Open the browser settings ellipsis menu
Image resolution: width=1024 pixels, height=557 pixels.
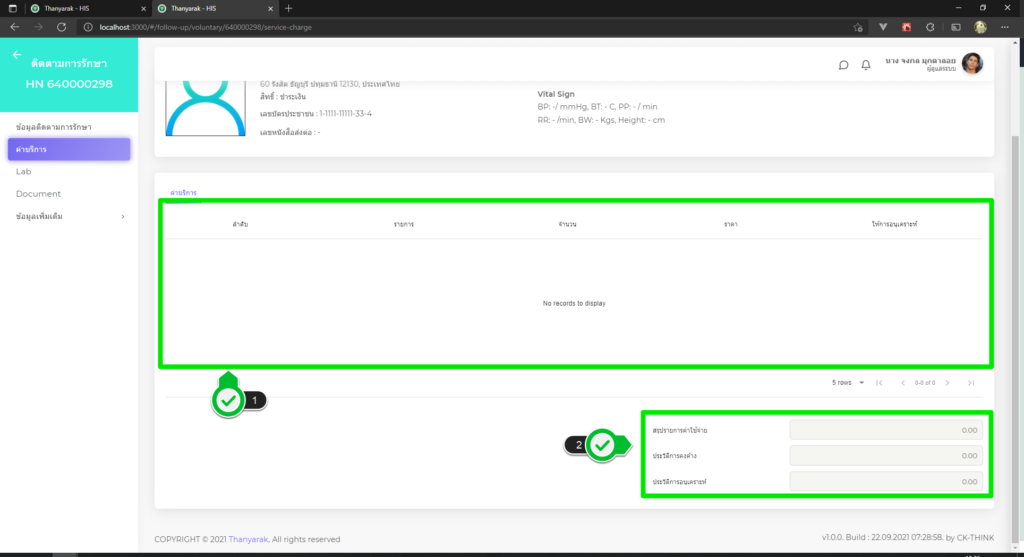click(1008, 27)
